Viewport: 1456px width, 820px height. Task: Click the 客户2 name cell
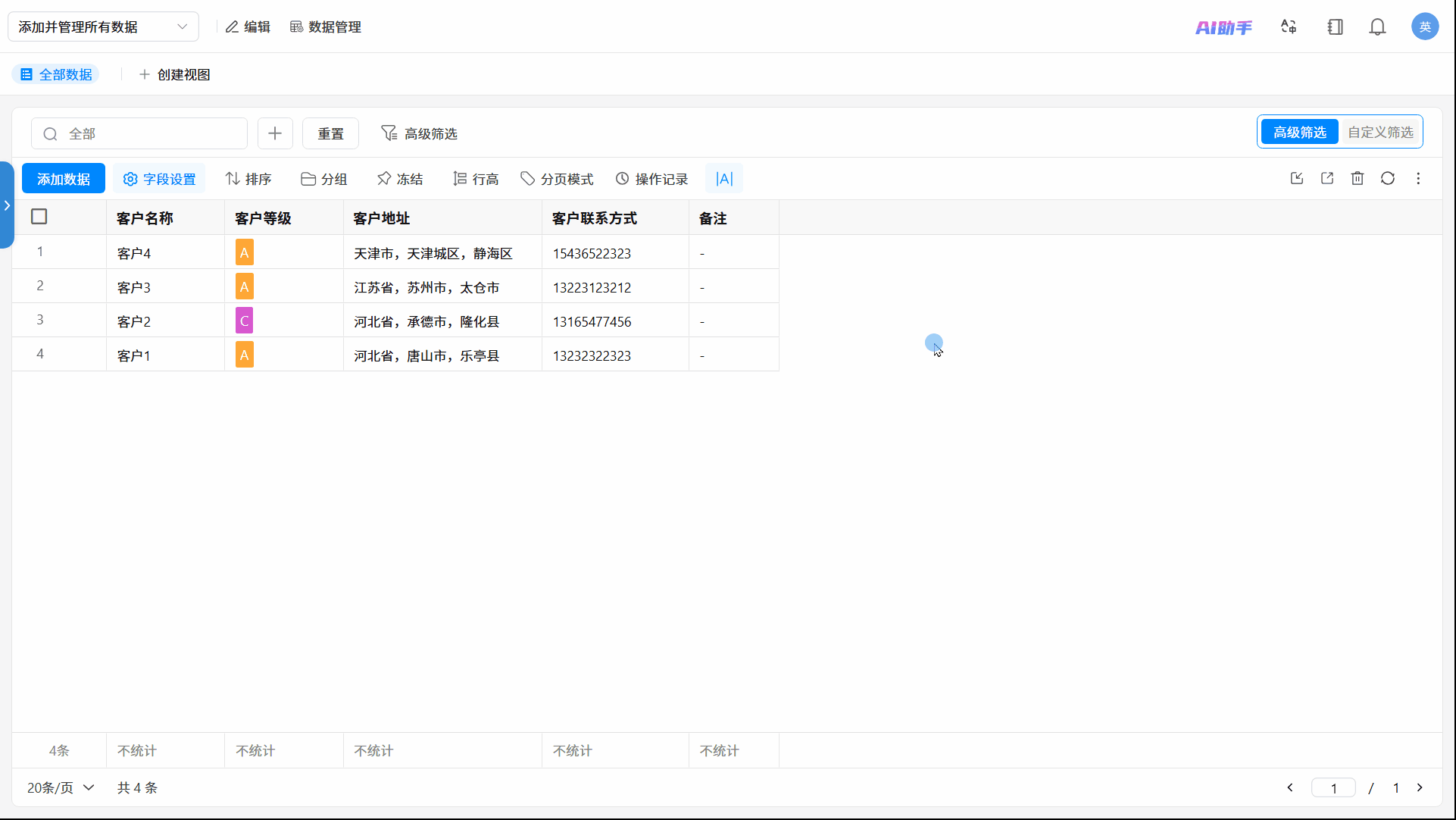(x=166, y=321)
